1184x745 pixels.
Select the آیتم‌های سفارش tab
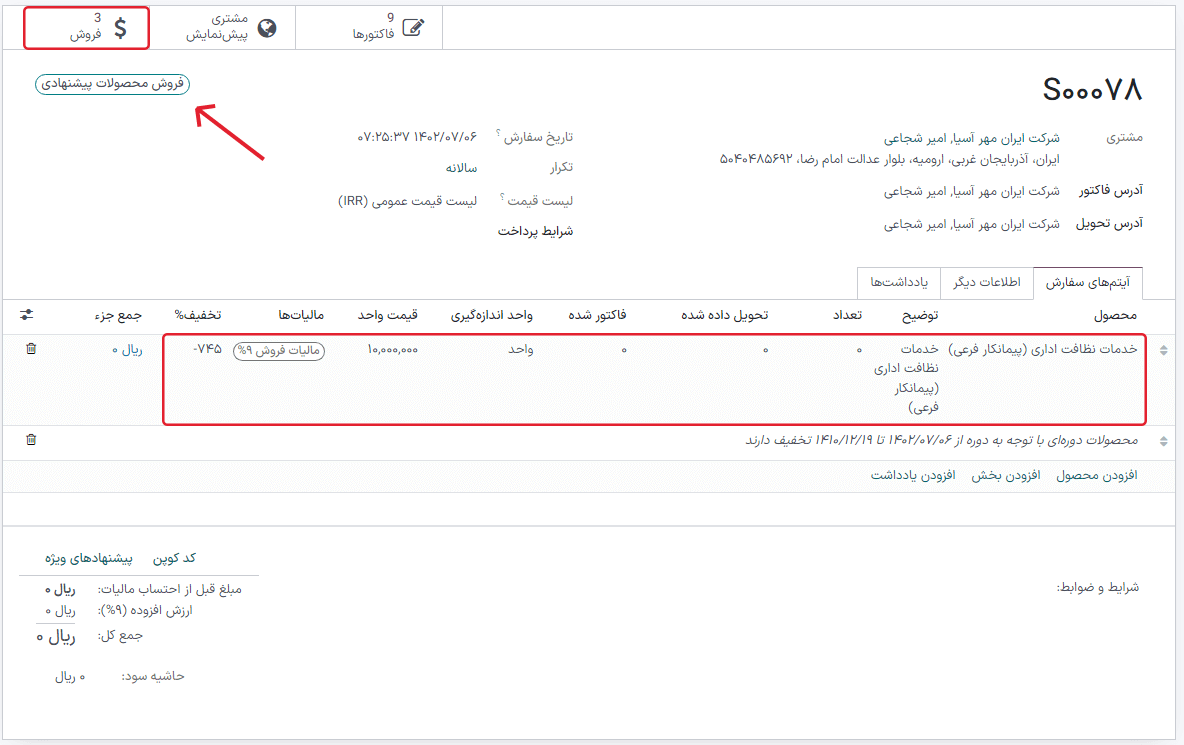click(x=1087, y=283)
